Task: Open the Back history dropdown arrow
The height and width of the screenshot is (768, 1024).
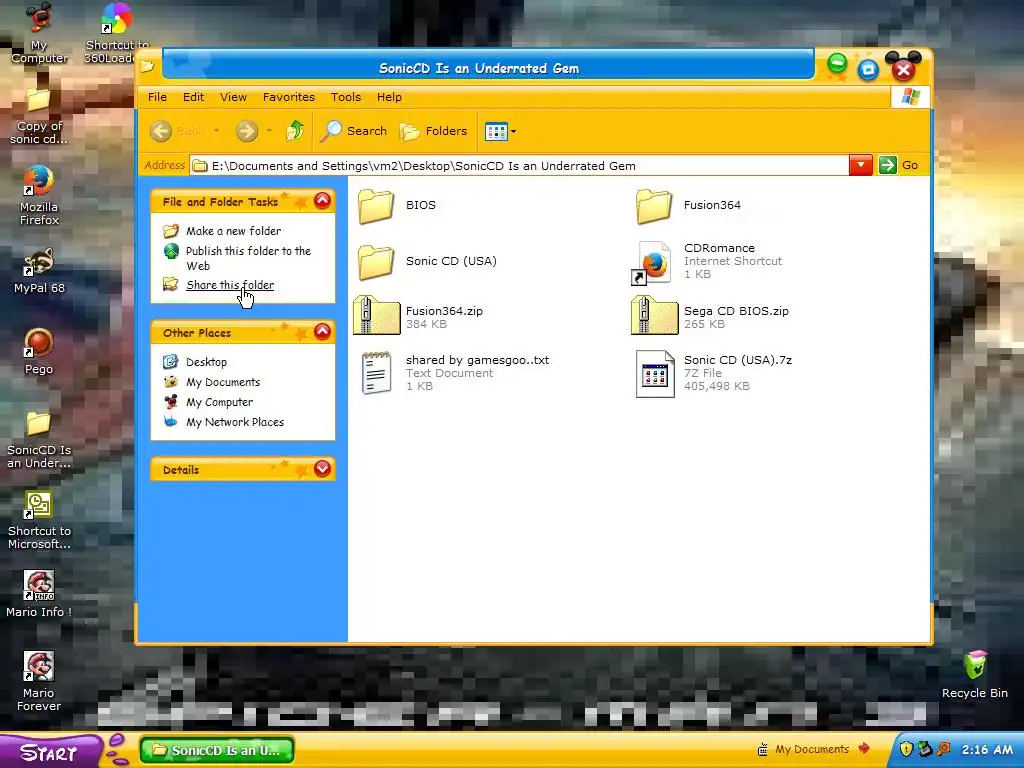Action: 217,131
